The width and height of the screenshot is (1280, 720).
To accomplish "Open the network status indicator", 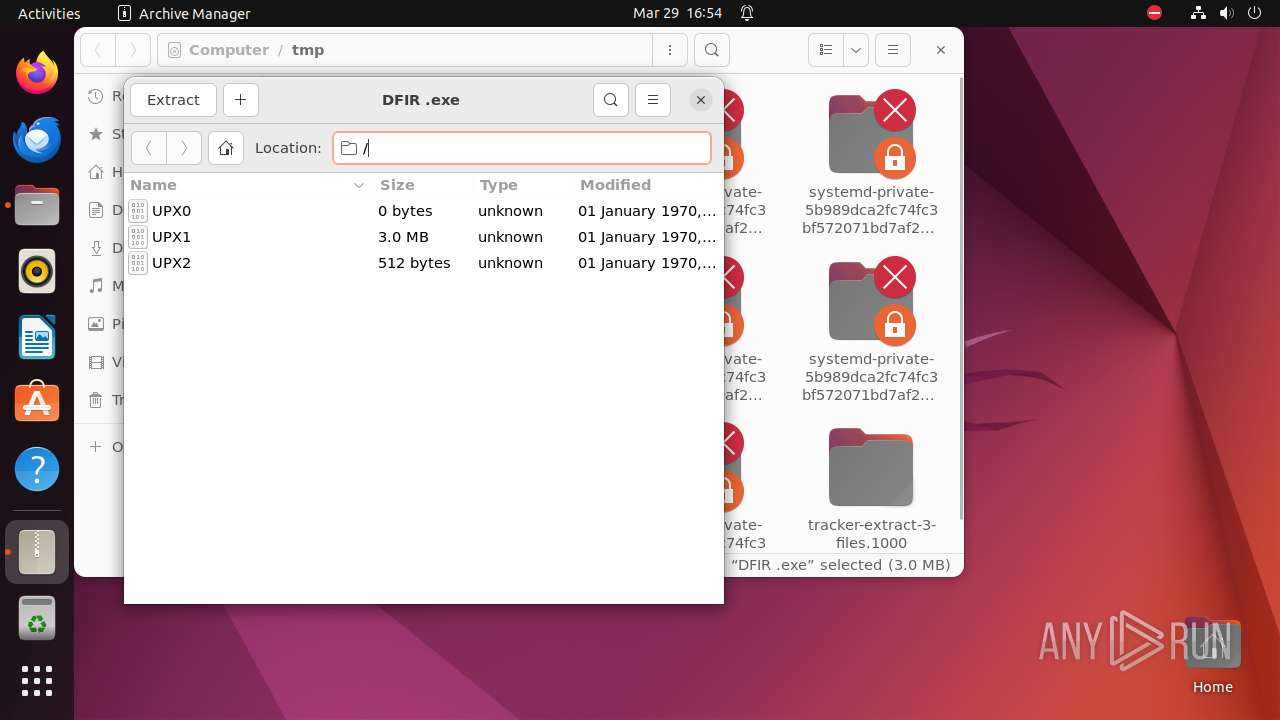I will pos(1199,13).
